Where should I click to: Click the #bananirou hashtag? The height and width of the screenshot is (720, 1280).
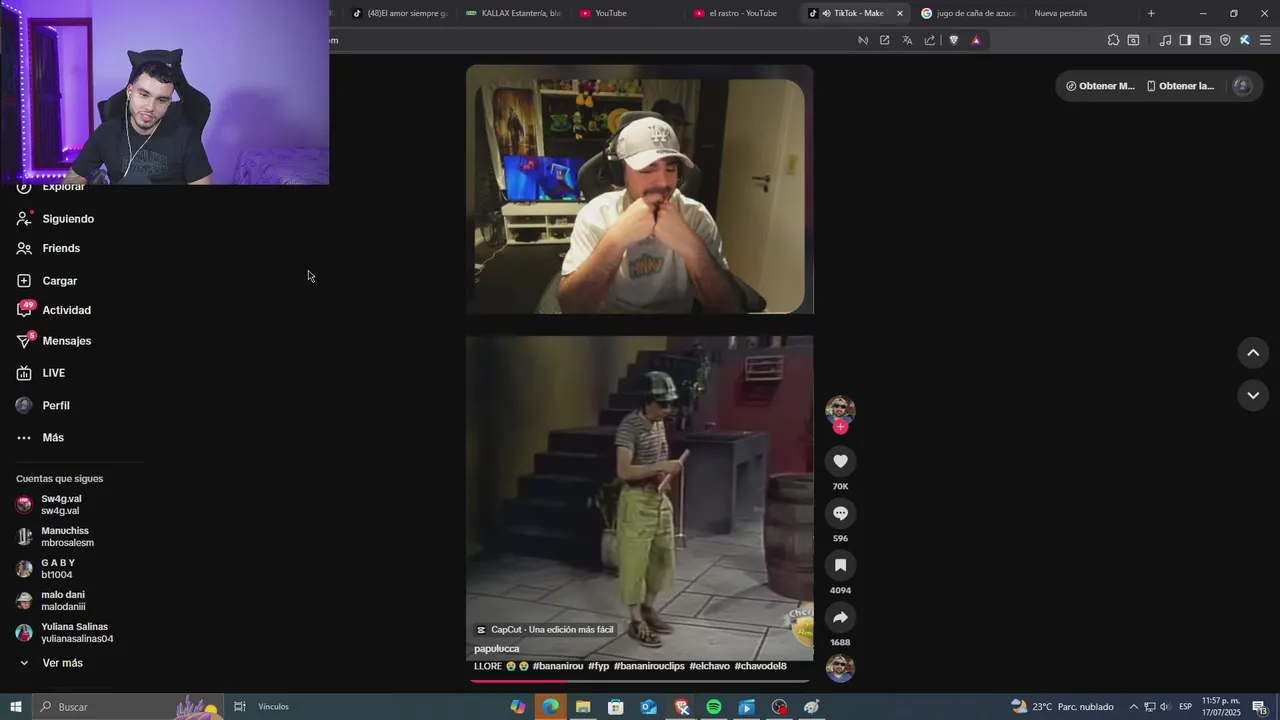coord(558,666)
